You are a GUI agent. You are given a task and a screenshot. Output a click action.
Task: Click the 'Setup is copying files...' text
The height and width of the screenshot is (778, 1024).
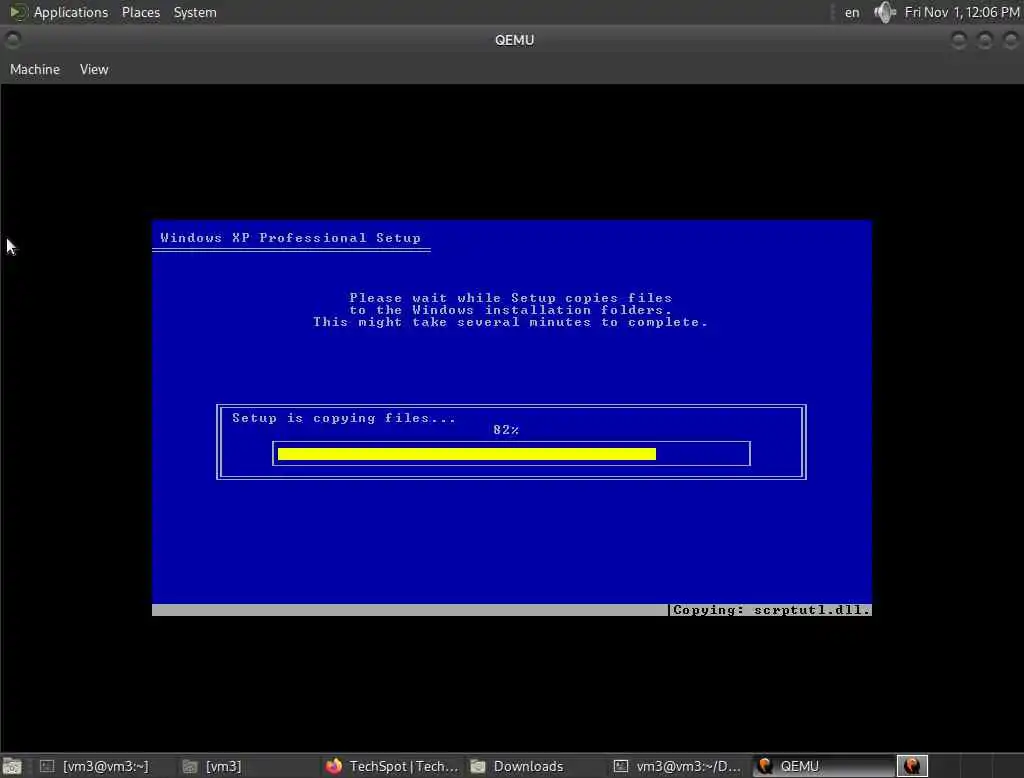344,418
